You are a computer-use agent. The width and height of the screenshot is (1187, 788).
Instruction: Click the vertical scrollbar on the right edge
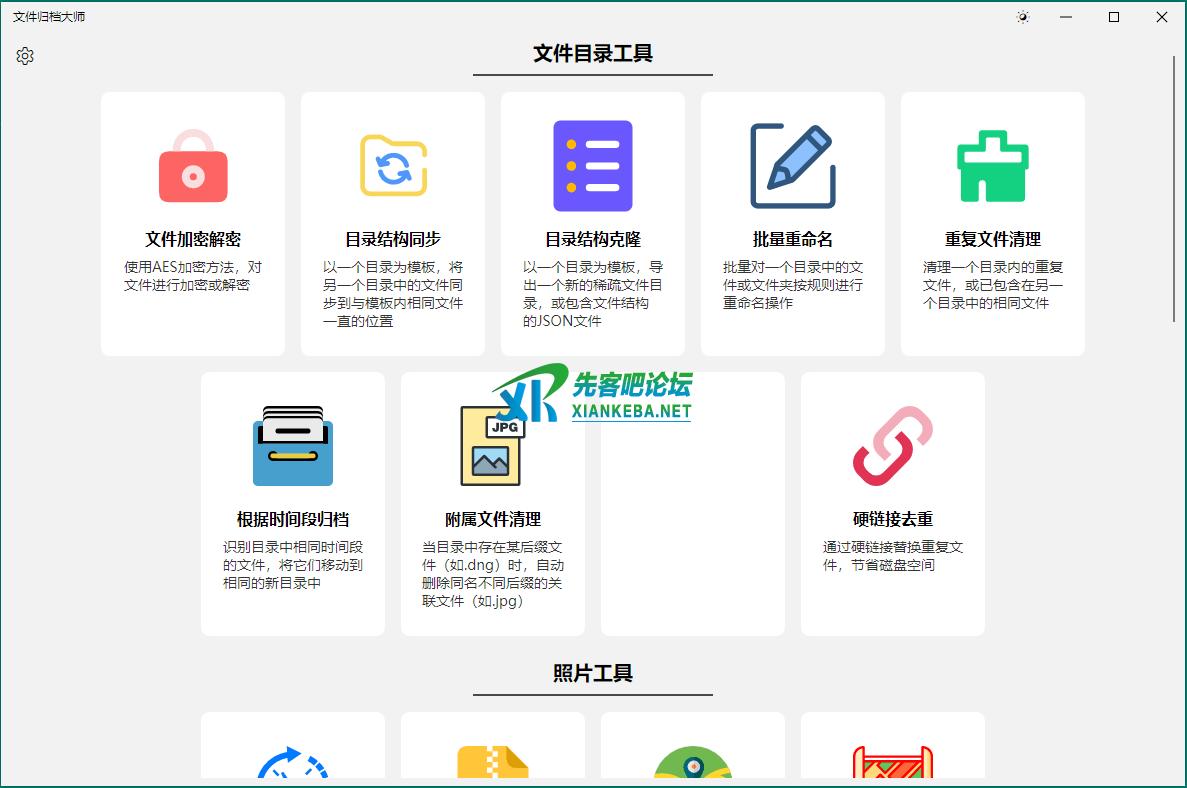click(1175, 190)
